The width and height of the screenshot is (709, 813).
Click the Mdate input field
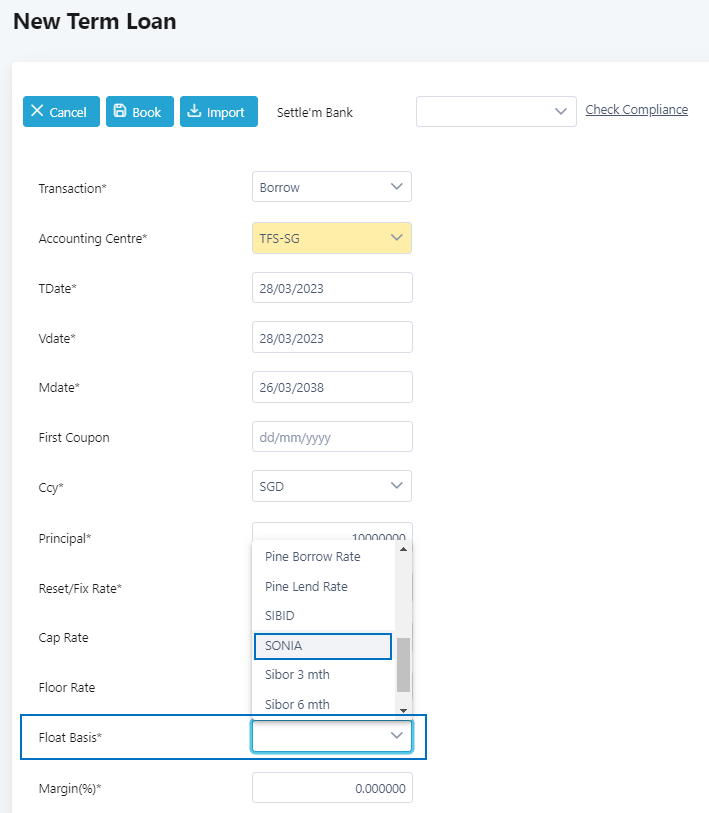[x=331, y=387]
